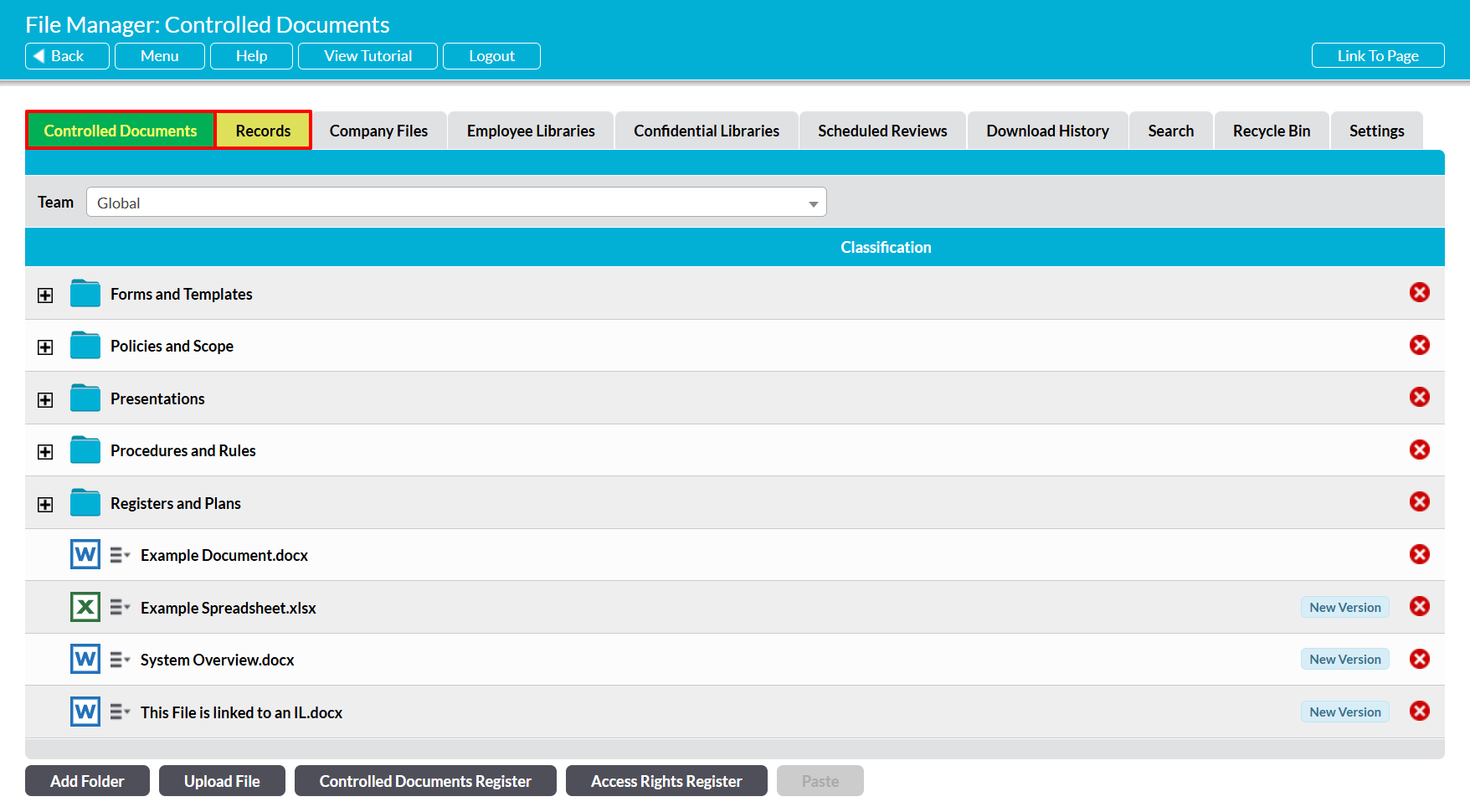Click New Version for System Overview.docx
The width and height of the screenshot is (1470, 812).
pos(1344,660)
